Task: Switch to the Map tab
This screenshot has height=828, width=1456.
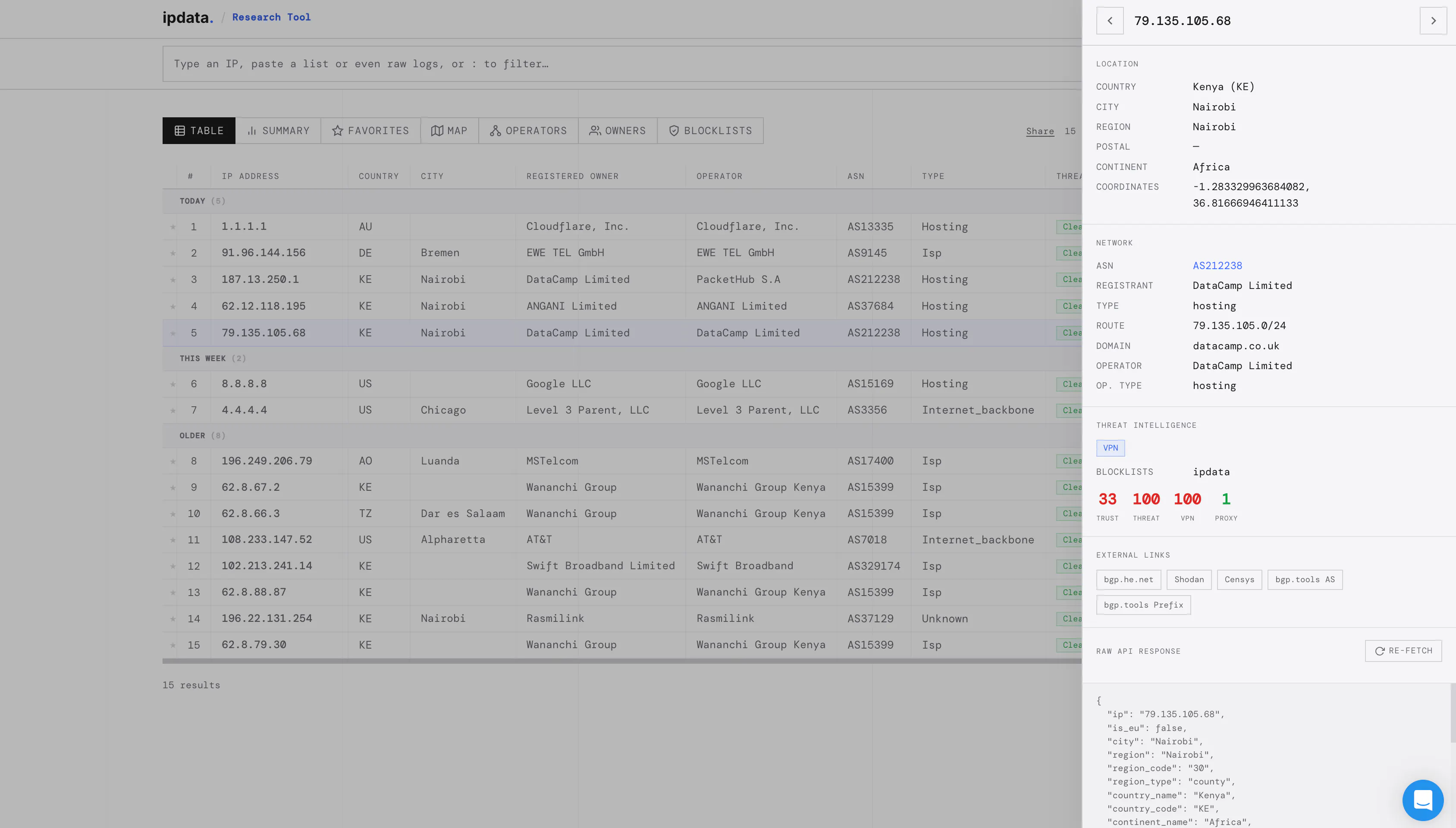Action: [450, 131]
